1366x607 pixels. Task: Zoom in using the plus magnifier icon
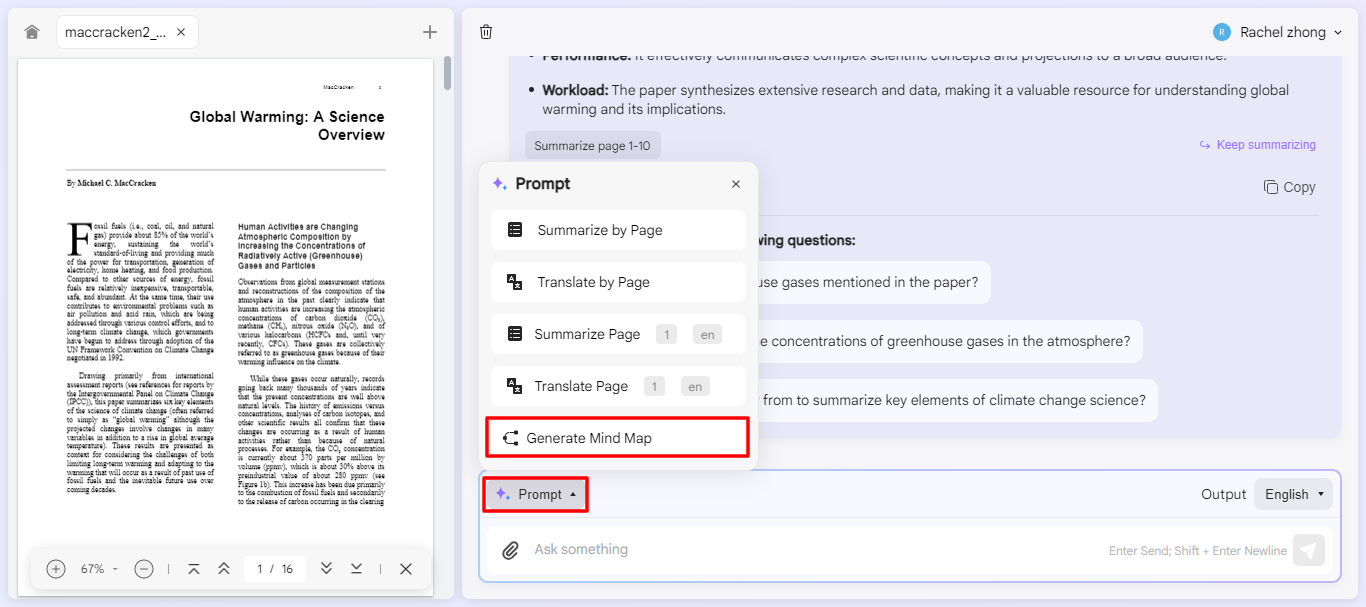click(x=55, y=568)
